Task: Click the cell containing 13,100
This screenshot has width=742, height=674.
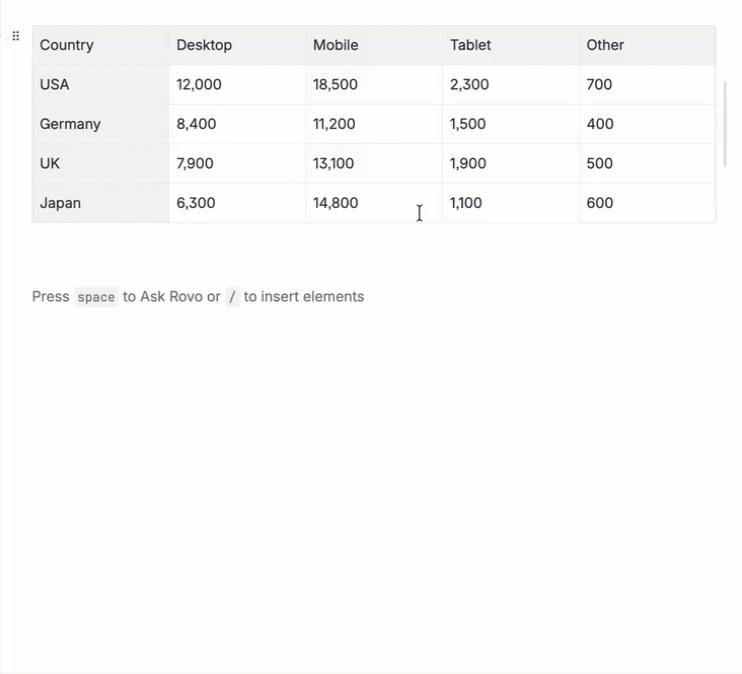Action: [x=374, y=163]
